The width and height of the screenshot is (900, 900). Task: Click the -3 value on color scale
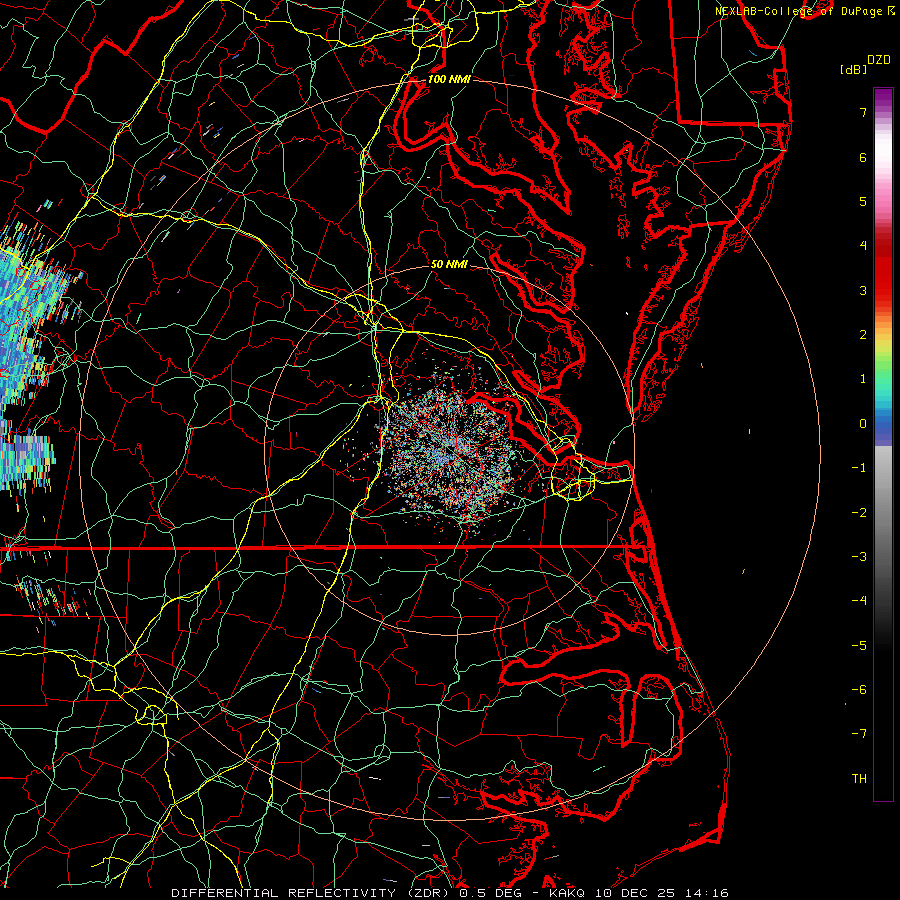point(859,557)
